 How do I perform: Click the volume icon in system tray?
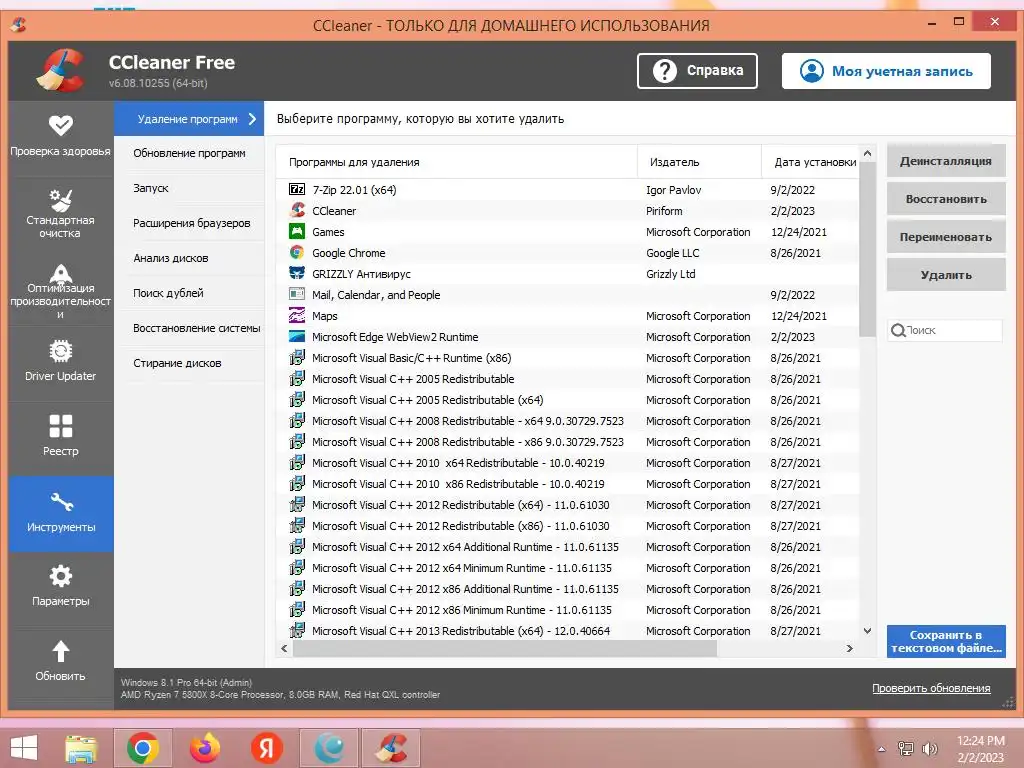(929, 749)
